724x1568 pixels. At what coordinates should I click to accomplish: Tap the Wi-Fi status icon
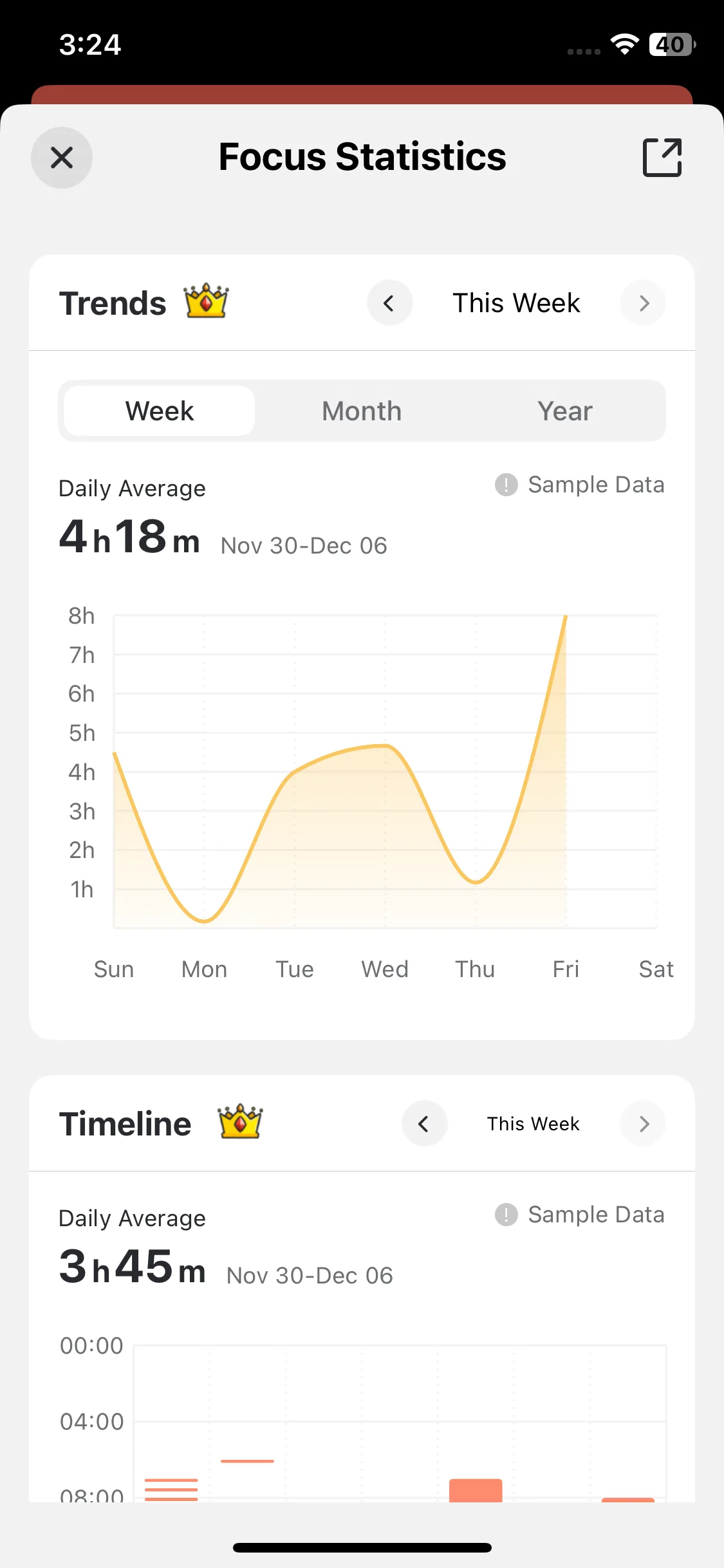coord(624,44)
